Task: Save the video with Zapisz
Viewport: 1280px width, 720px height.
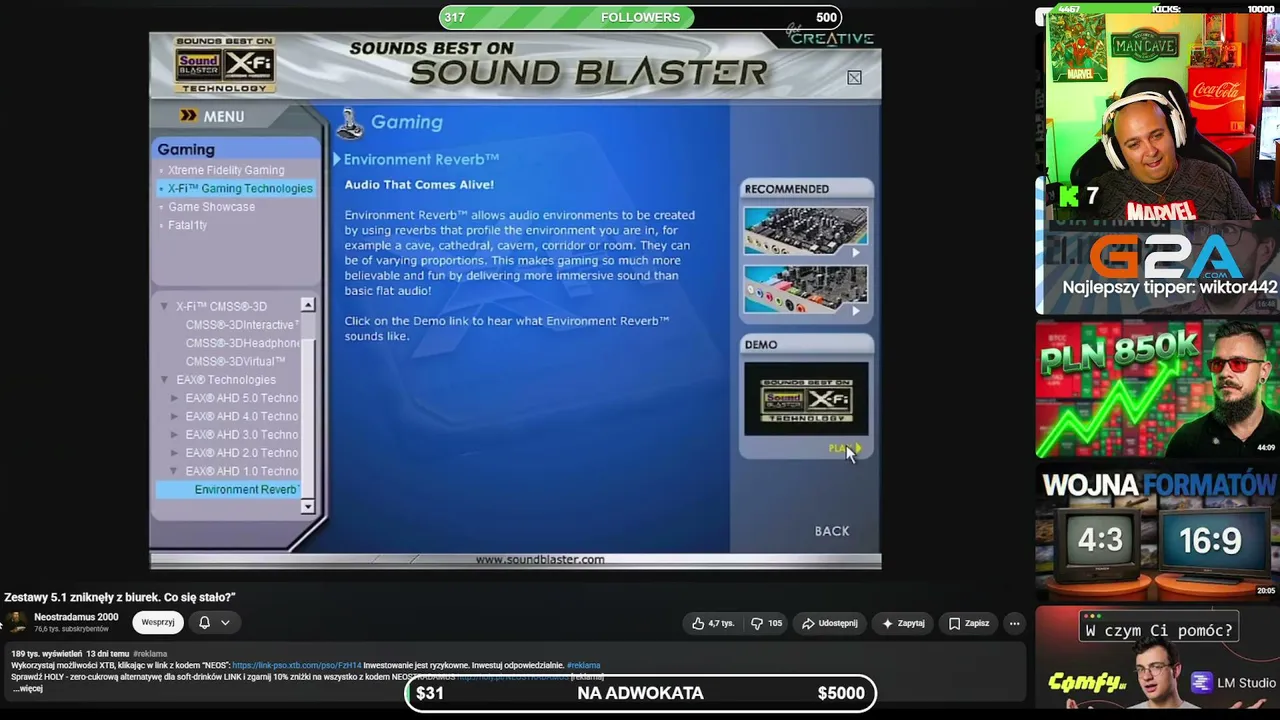Action: pos(968,623)
